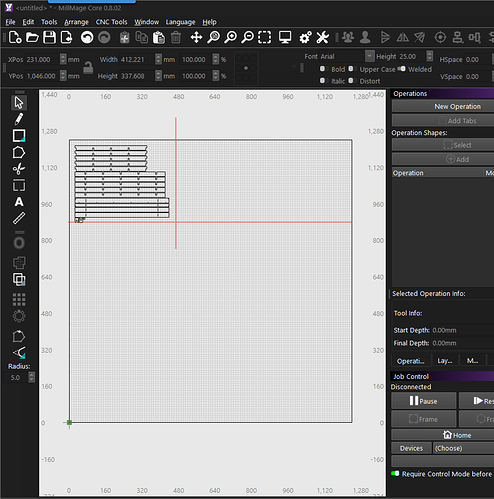This screenshot has height=499, width=494.
Task: Undo the last action
Action: tap(87, 37)
